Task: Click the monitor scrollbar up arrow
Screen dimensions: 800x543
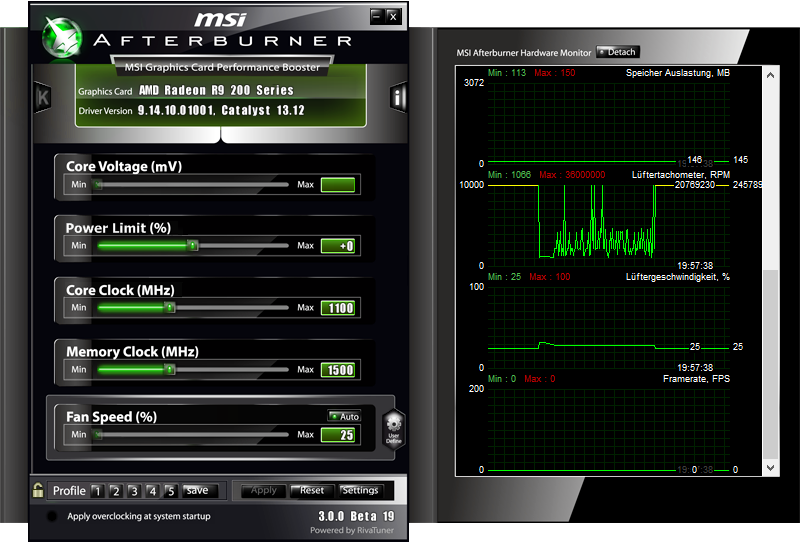Action: point(770,75)
